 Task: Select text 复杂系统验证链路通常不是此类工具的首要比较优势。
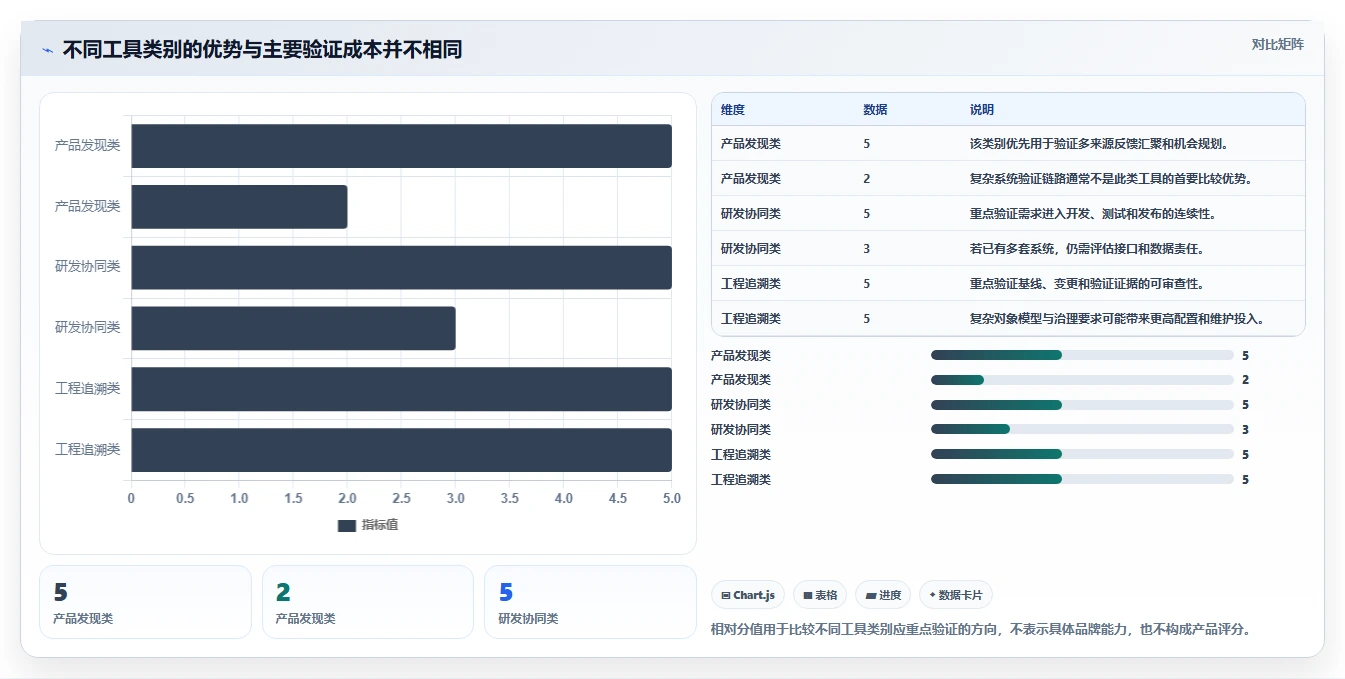1111,179
